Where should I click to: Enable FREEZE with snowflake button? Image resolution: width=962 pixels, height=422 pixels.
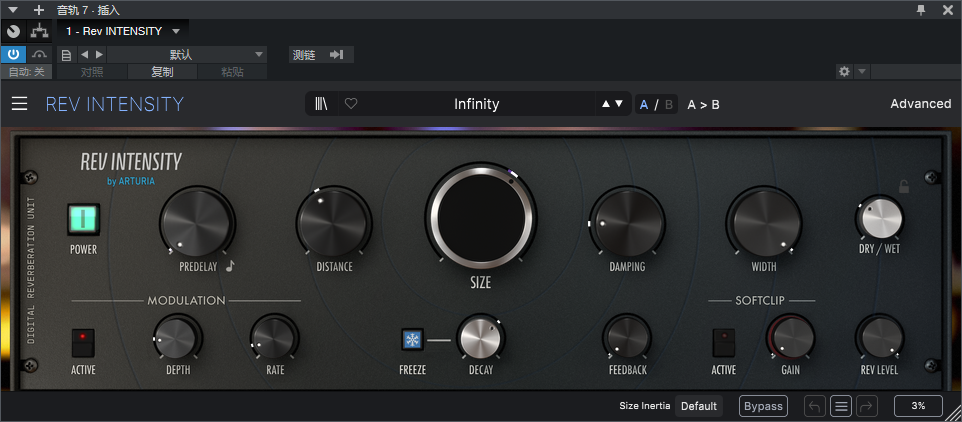[x=412, y=339]
